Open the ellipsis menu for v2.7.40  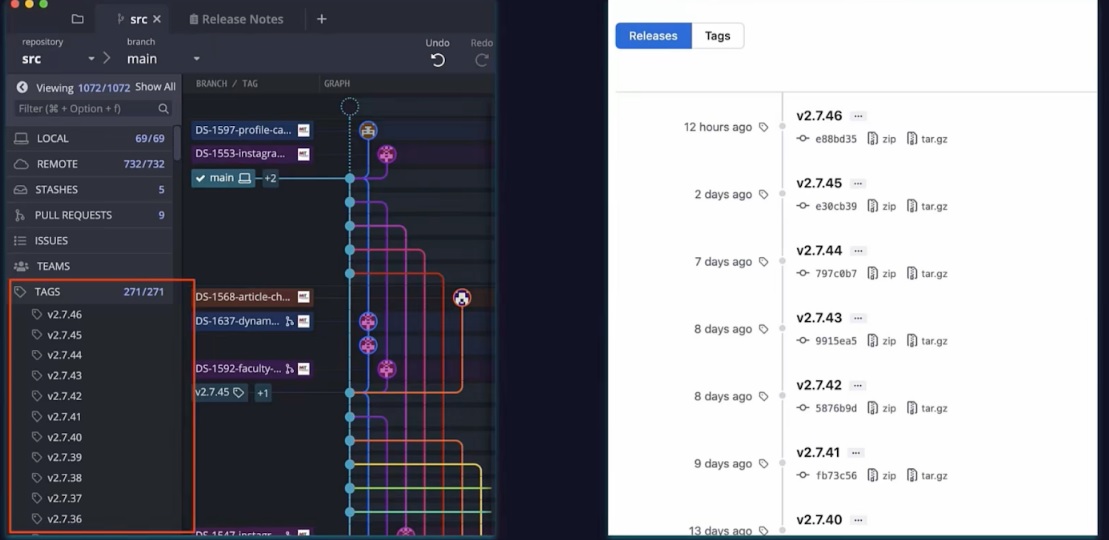tap(858, 519)
